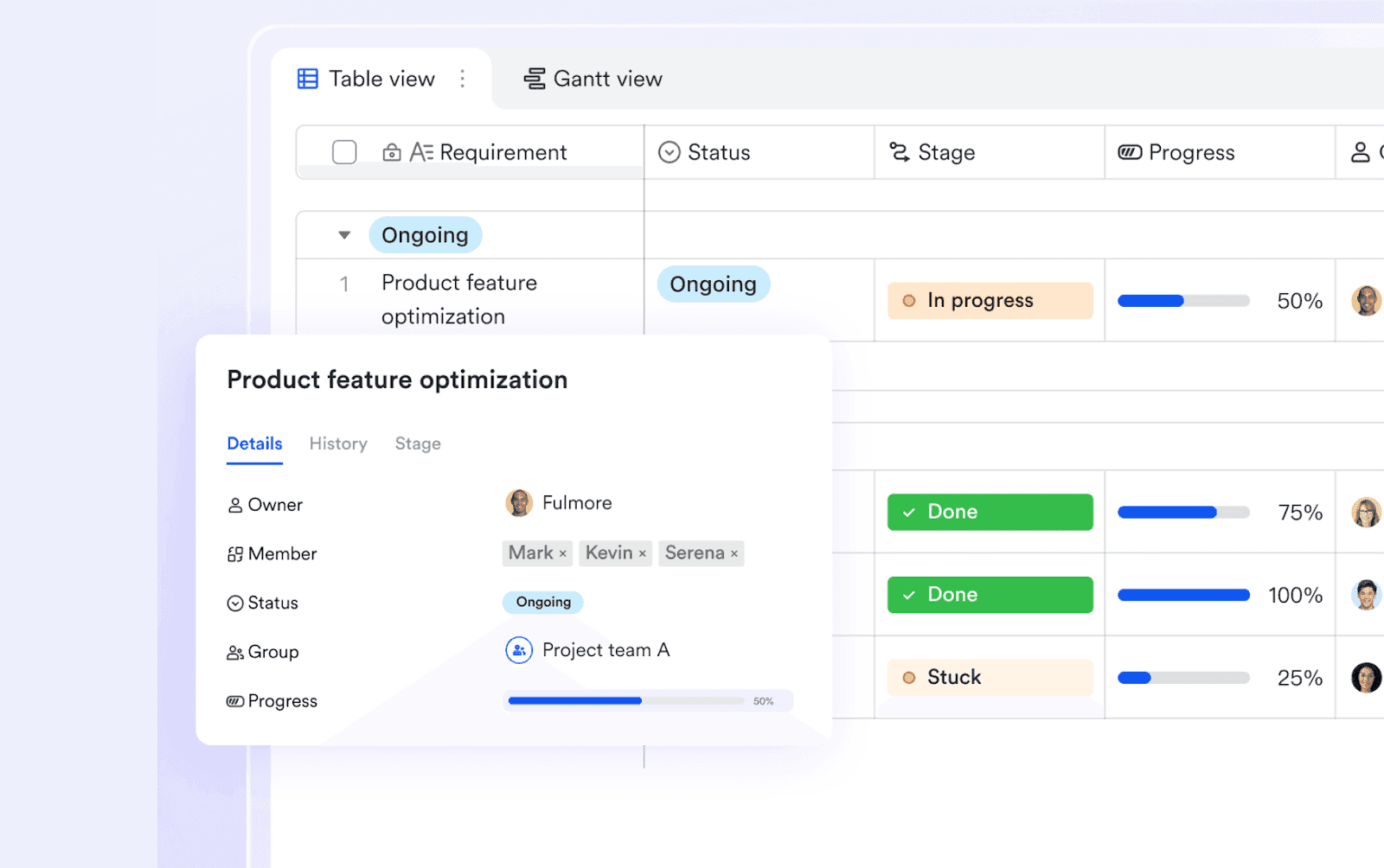Click the 50% value in the table Progress column
The width and height of the screenshot is (1384, 868).
pos(1299,301)
